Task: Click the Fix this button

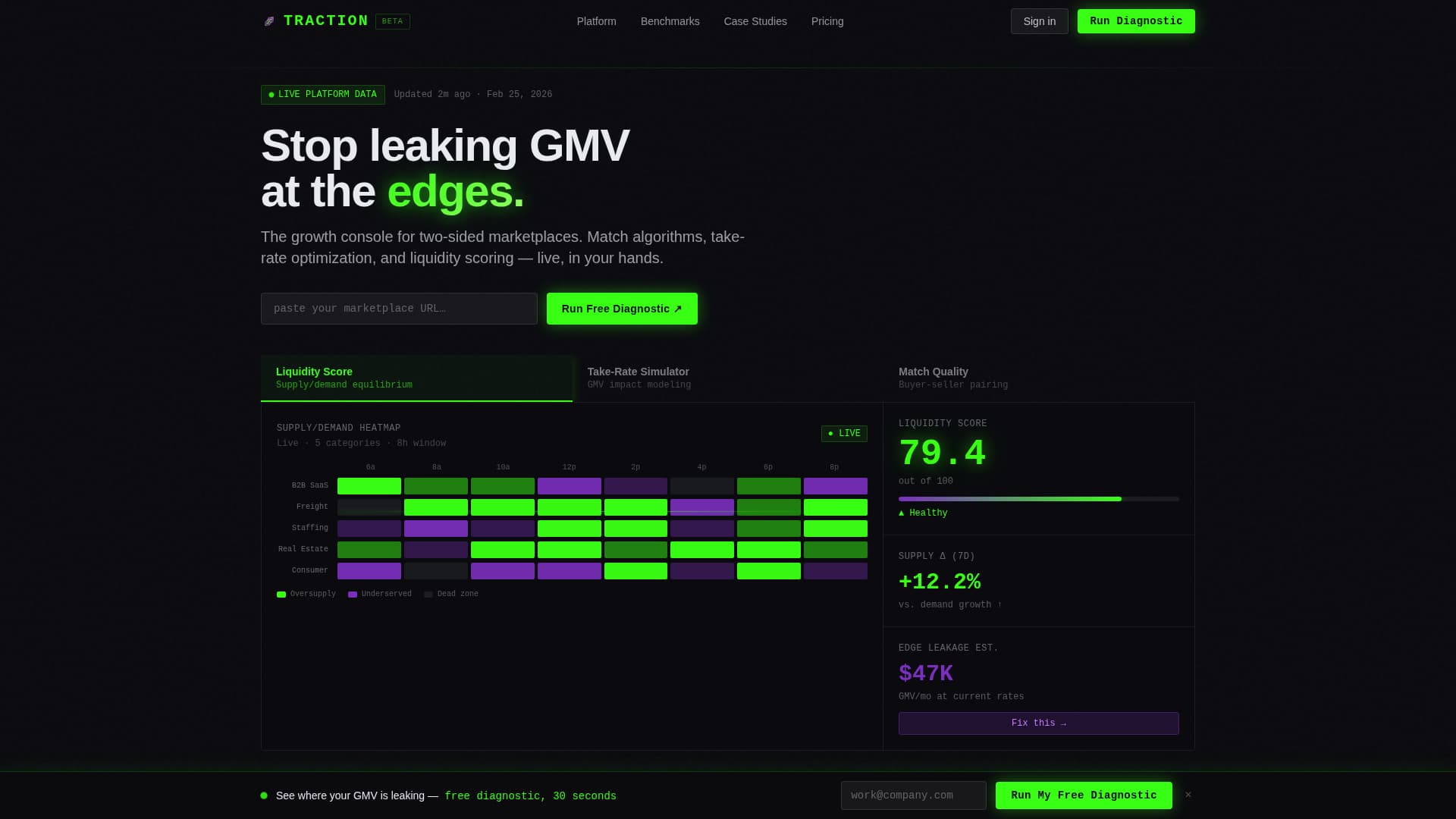Action: pos(1039,723)
